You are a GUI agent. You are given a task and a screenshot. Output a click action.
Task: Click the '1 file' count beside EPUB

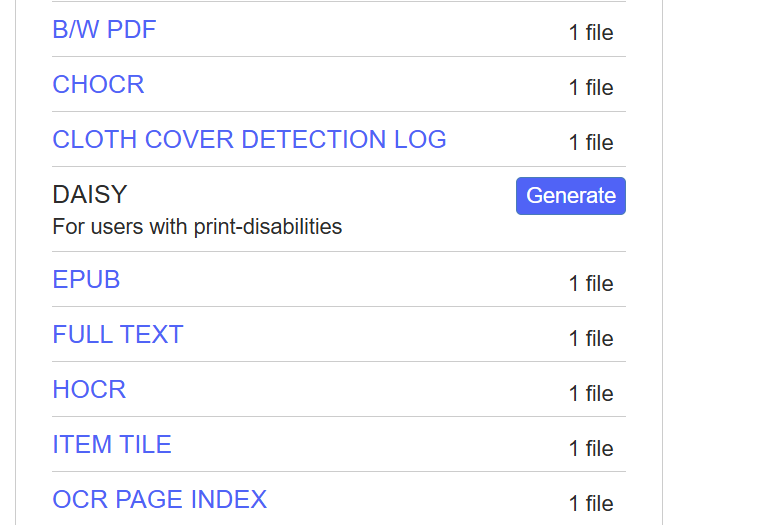pos(590,284)
